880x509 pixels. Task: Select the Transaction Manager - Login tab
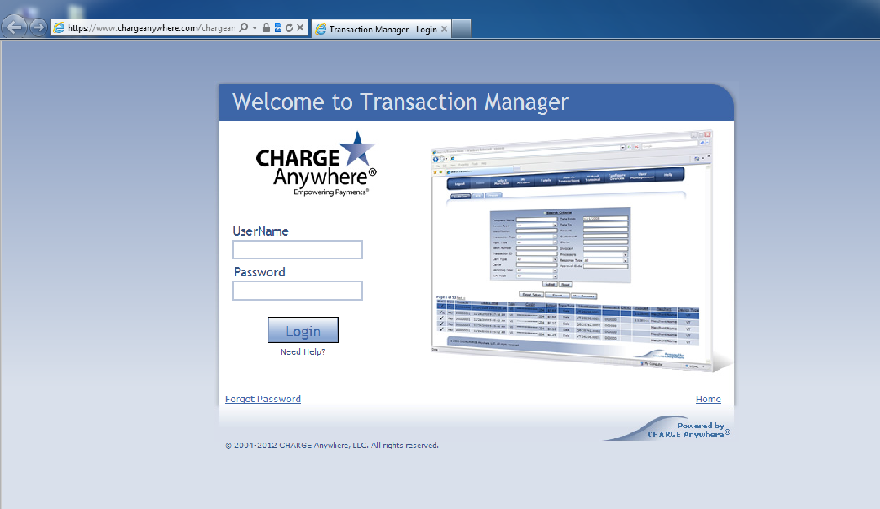click(x=375, y=29)
